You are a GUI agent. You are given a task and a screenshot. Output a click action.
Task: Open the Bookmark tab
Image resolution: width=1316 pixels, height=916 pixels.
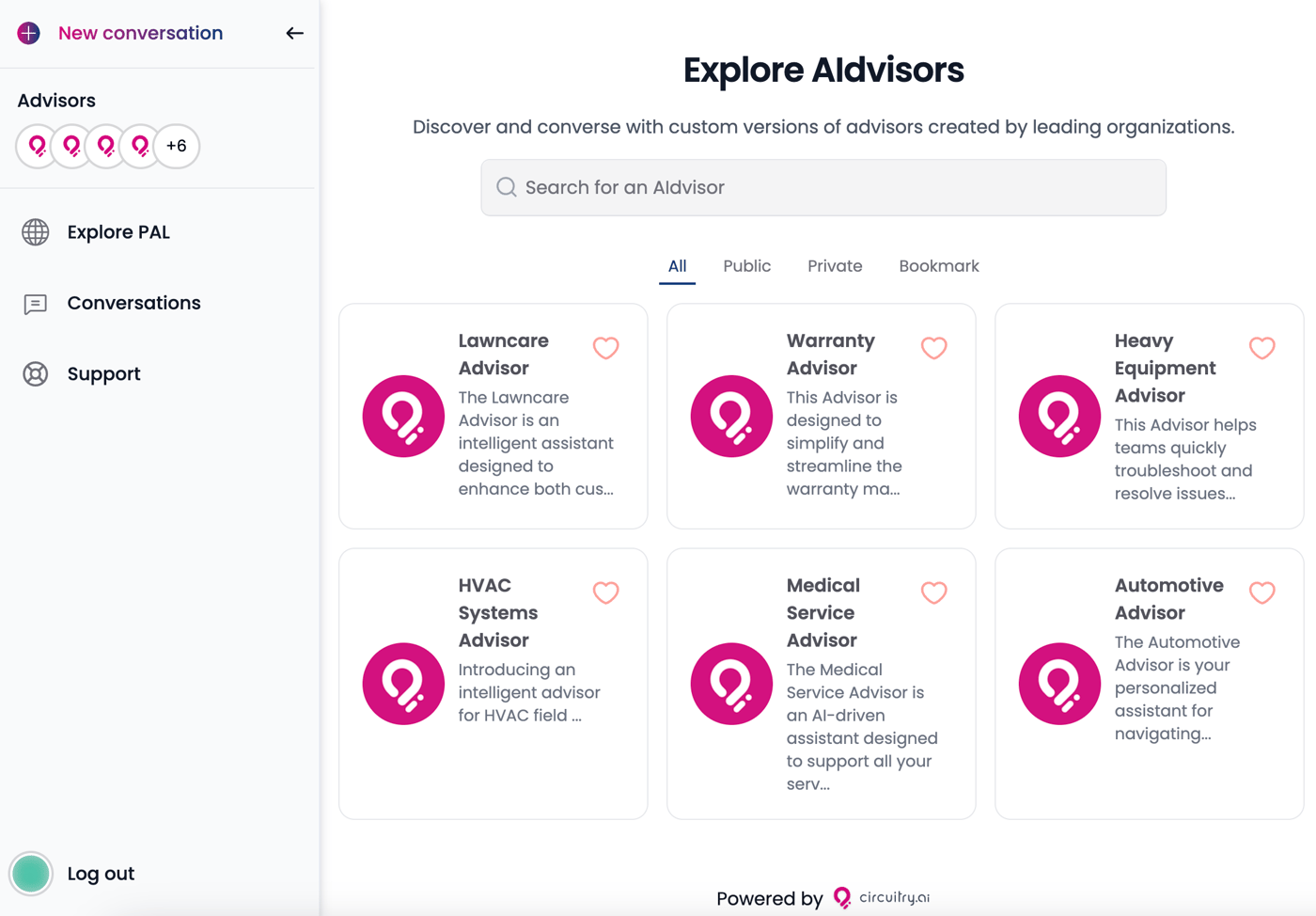click(938, 266)
